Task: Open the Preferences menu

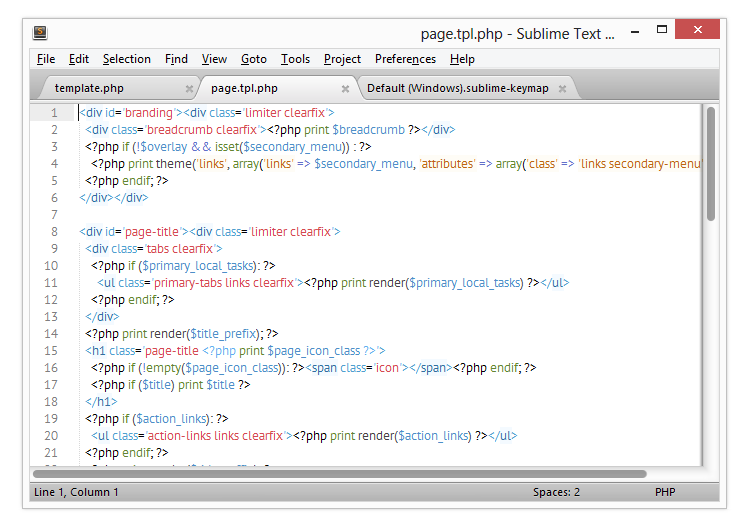Action: [405, 59]
